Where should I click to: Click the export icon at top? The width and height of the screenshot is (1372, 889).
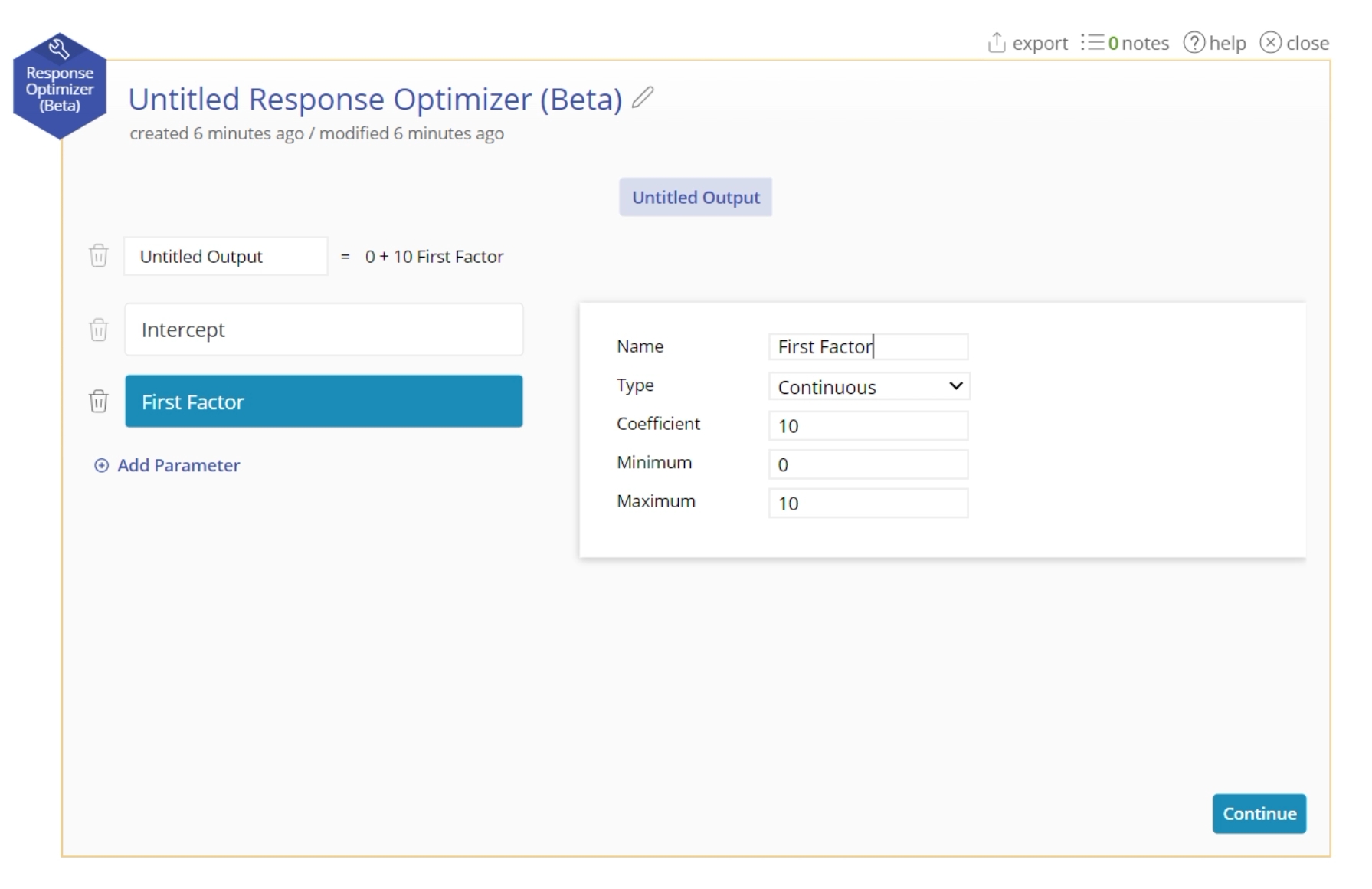(x=996, y=43)
